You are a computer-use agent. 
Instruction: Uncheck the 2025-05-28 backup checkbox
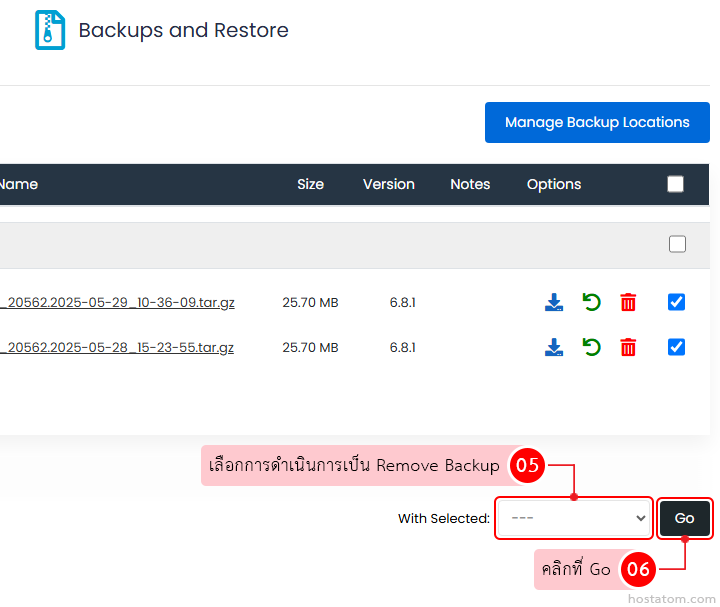[677, 347]
